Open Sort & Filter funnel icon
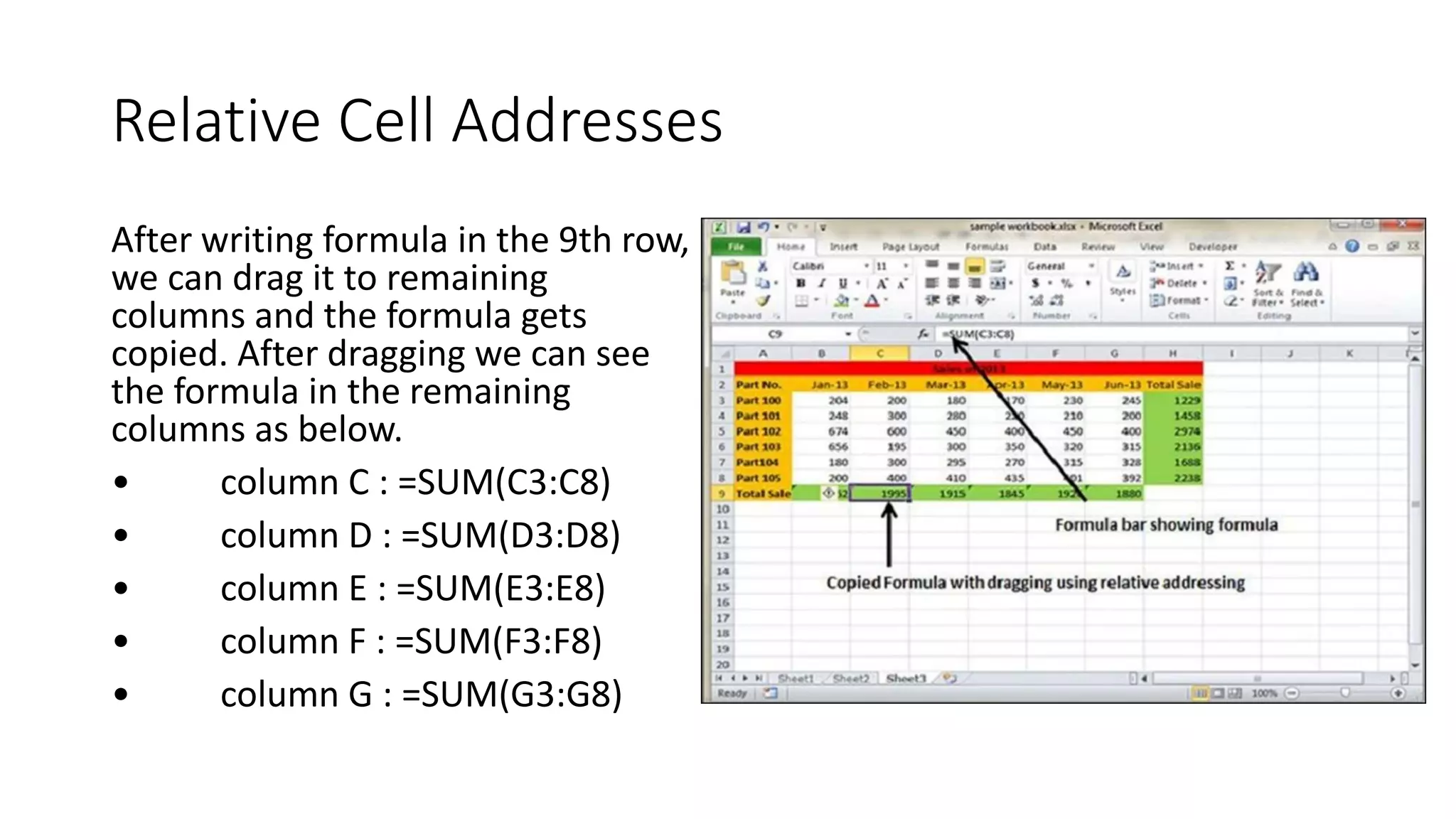The width and height of the screenshot is (1456, 819). [x=1267, y=273]
